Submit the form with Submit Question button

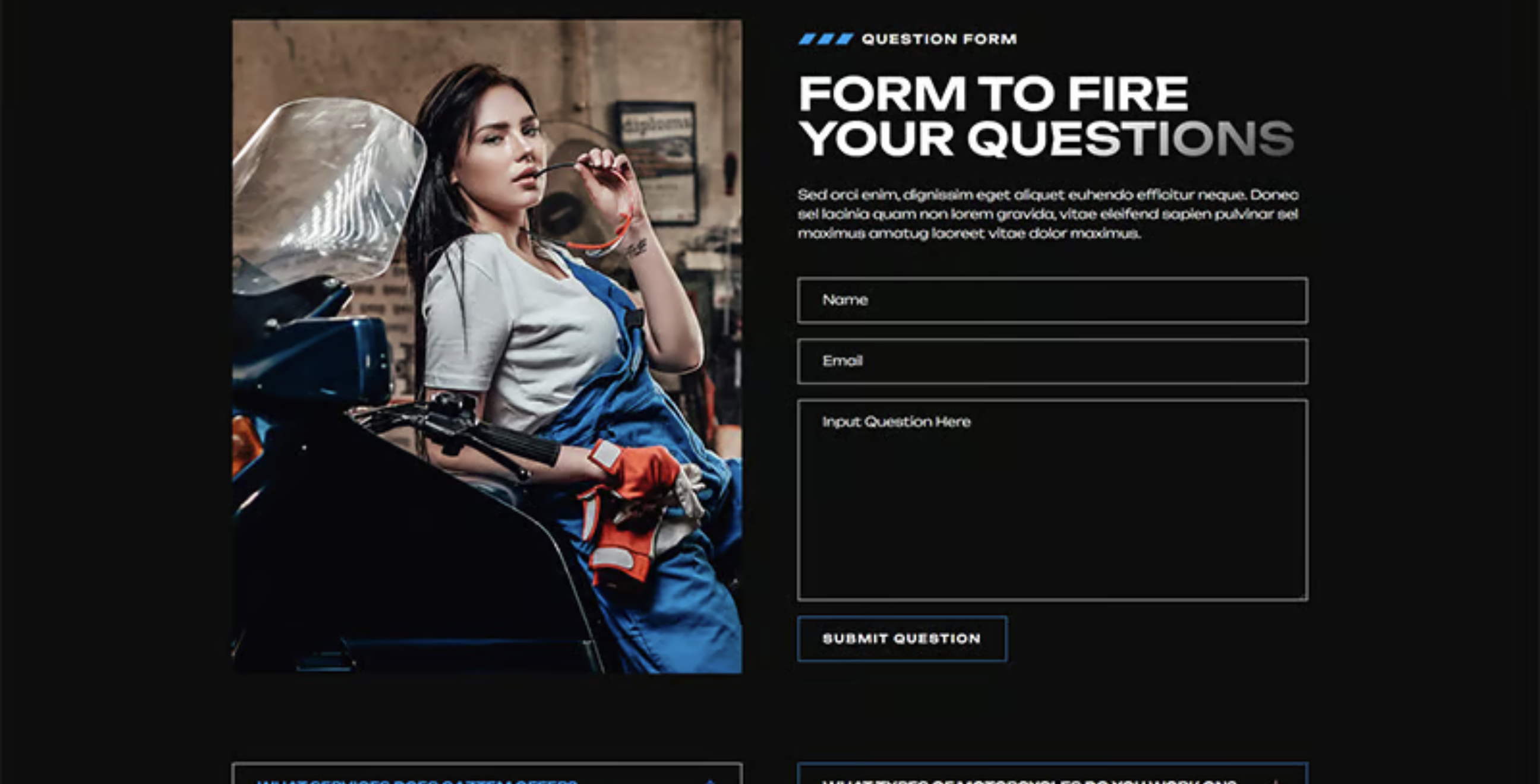pyautogui.click(x=901, y=639)
